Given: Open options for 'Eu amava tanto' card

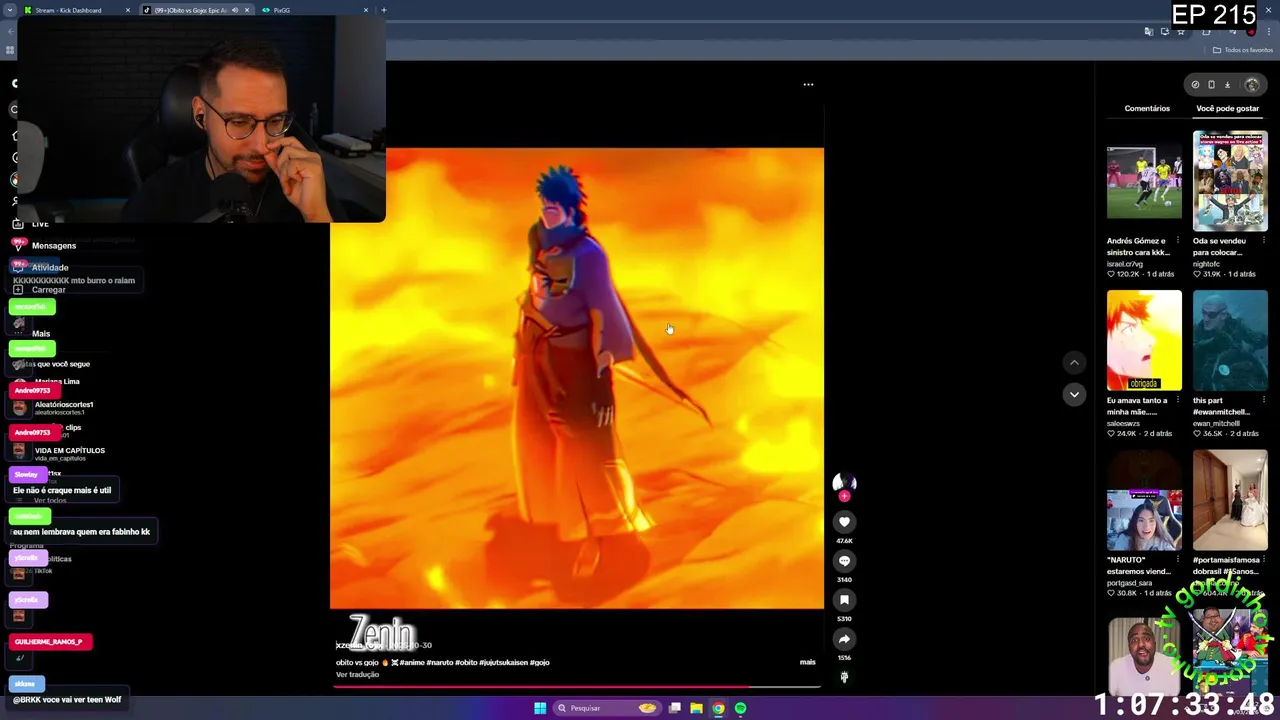Looking at the screenshot, I should pos(1177,400).
